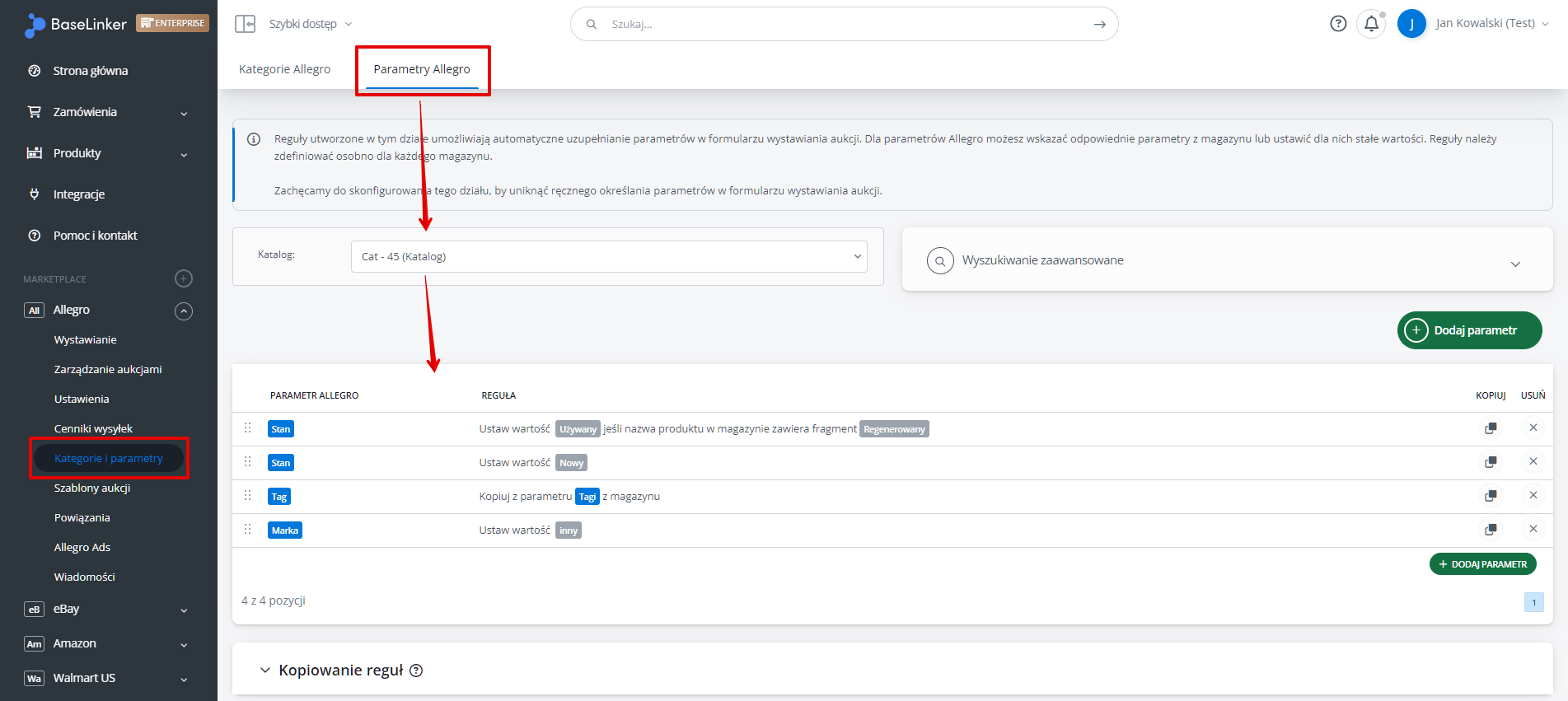Click the Regenerowany fragment tag
Image resolution: width=1568 pixels, height=701 pixels.
[894, 429]
